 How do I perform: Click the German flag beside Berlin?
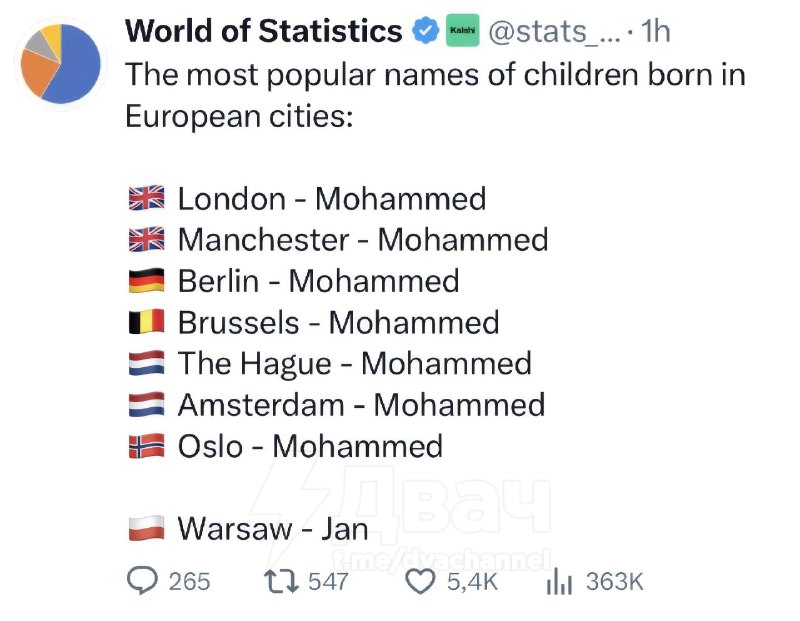[146, 282]
